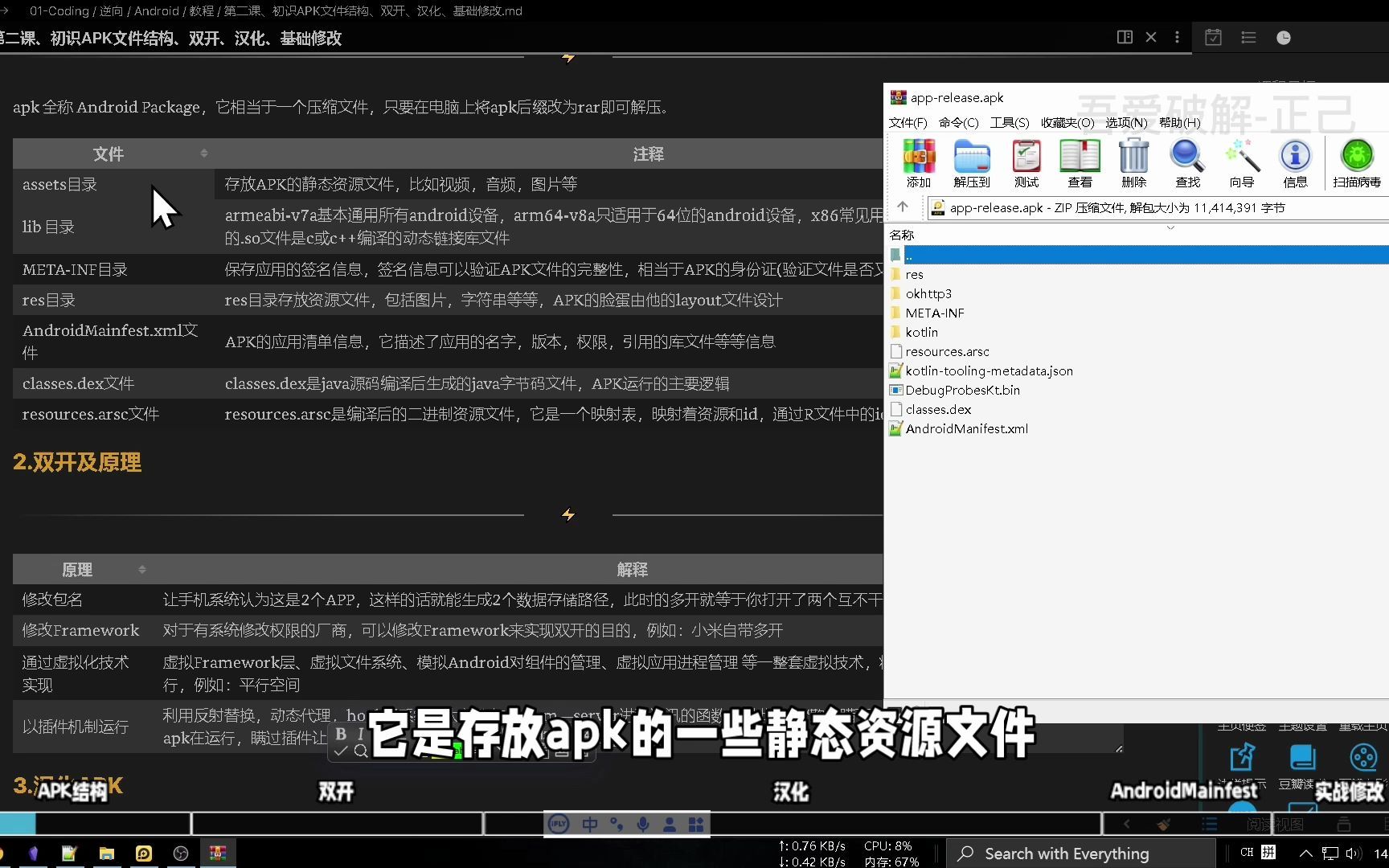Show hidden tray icons chevron
This screenshot has width=1389, height=868.
pyautogui.click(x=1305, y=854)
